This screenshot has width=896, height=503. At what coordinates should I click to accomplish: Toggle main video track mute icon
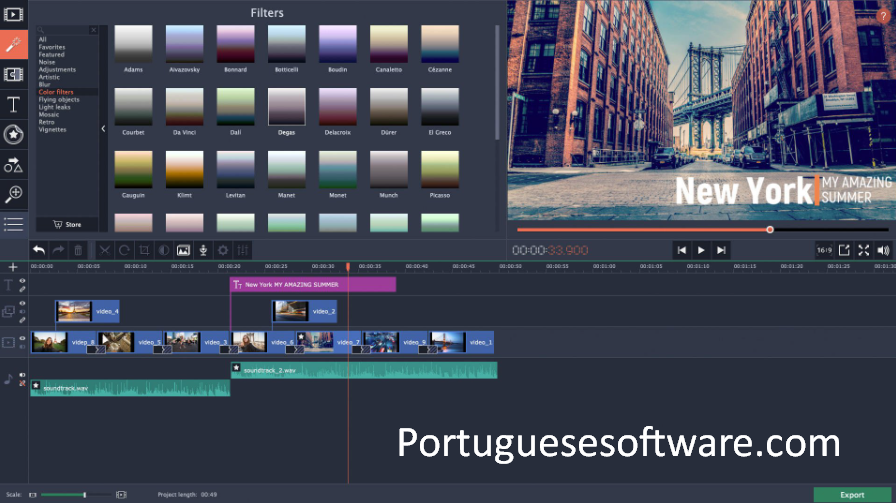click(22, 346)
